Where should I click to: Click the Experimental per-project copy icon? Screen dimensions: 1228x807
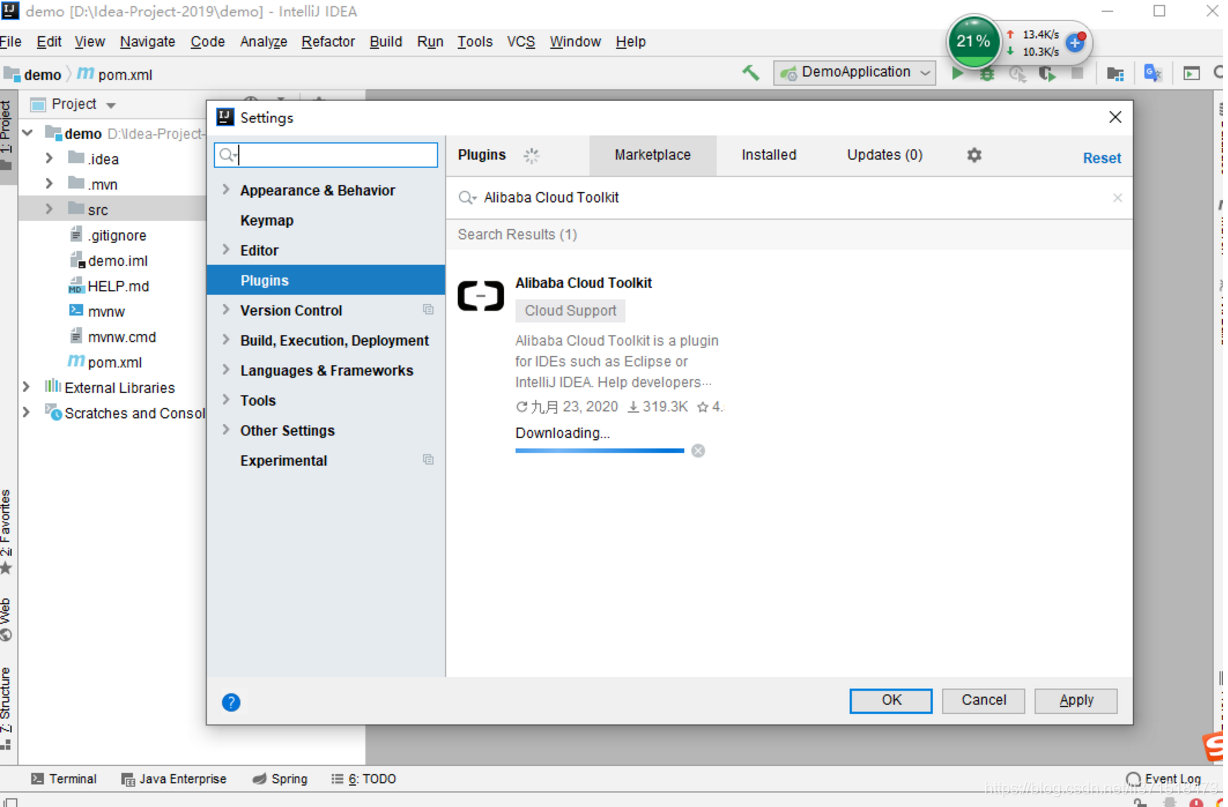coord(428,460)
